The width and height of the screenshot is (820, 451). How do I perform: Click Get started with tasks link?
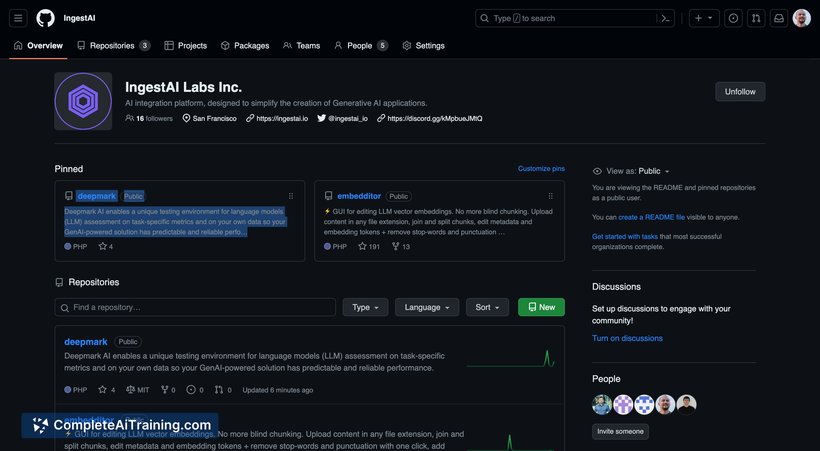624,236
